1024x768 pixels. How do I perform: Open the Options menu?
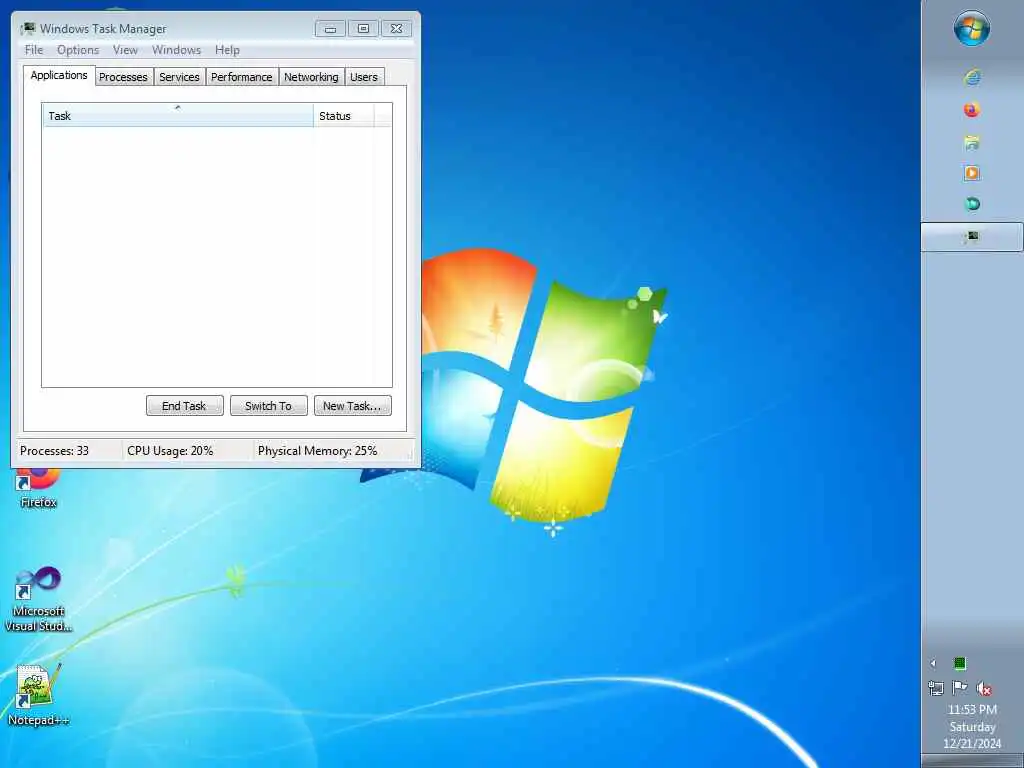coord(78,50)
